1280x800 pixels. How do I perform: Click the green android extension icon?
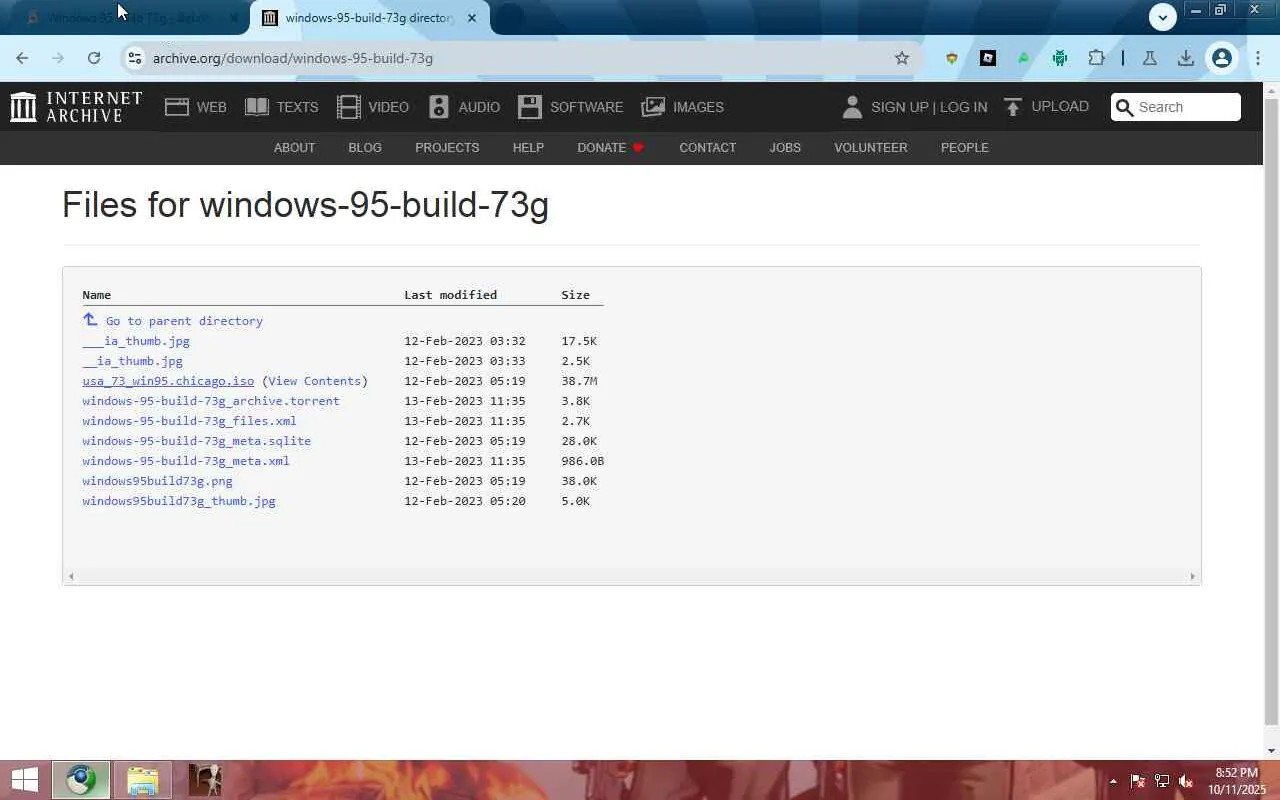(x=1060, y=58)
